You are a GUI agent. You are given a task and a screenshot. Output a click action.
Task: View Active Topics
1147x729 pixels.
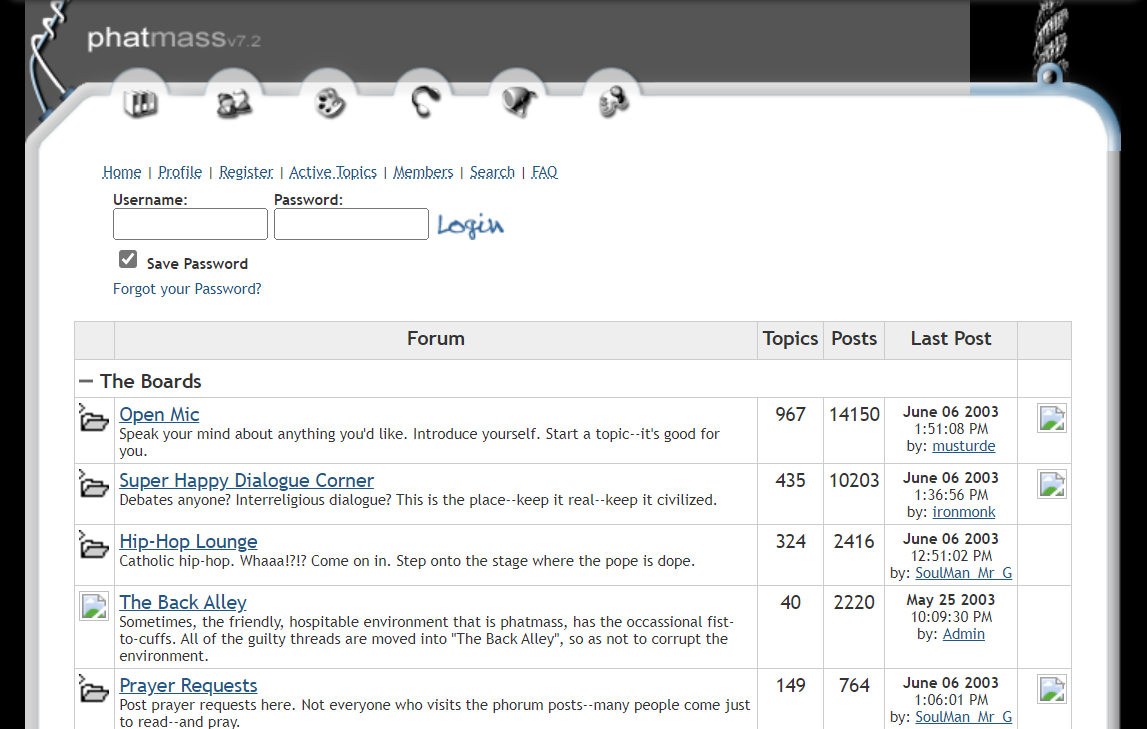tap(333, 172)
